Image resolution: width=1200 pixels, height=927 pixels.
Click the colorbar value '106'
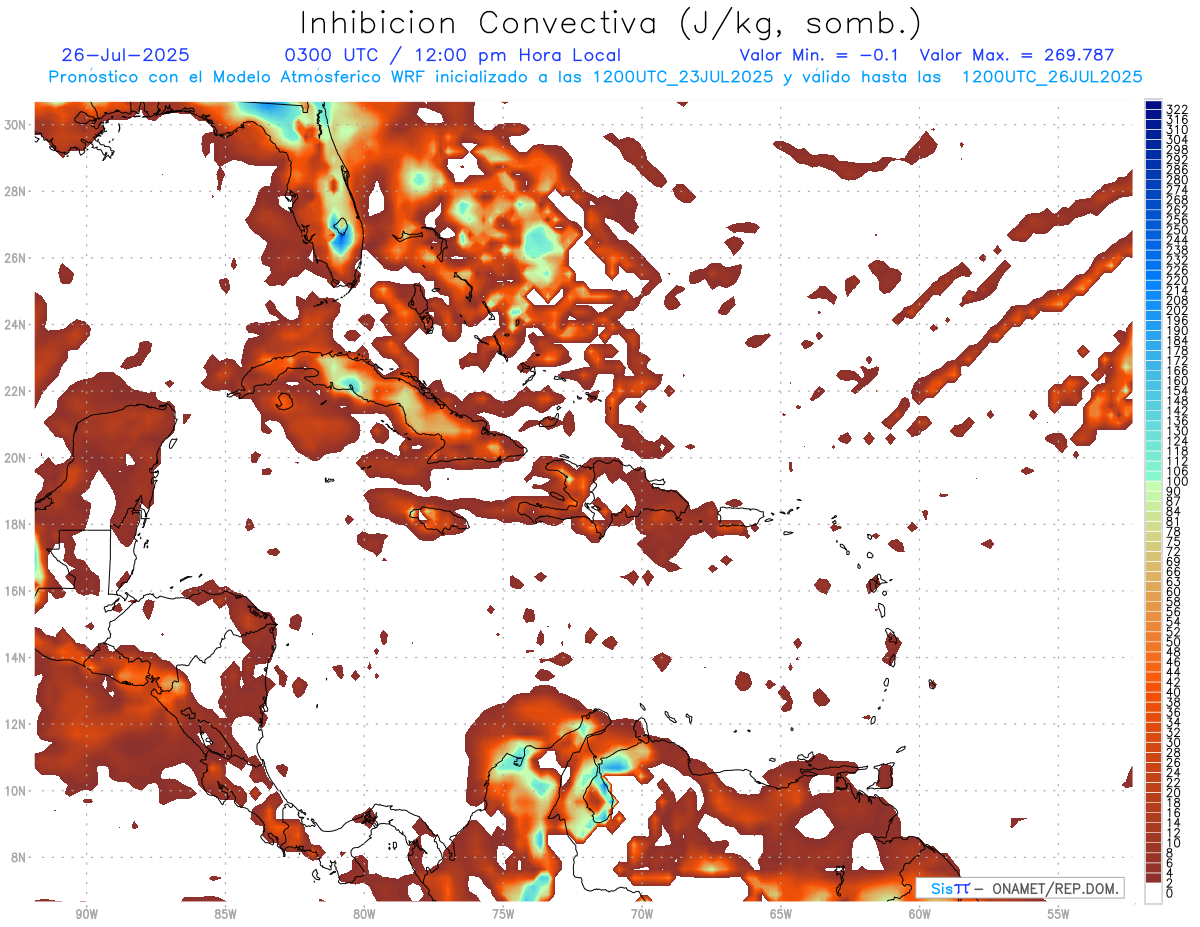tap(1177, 470)
